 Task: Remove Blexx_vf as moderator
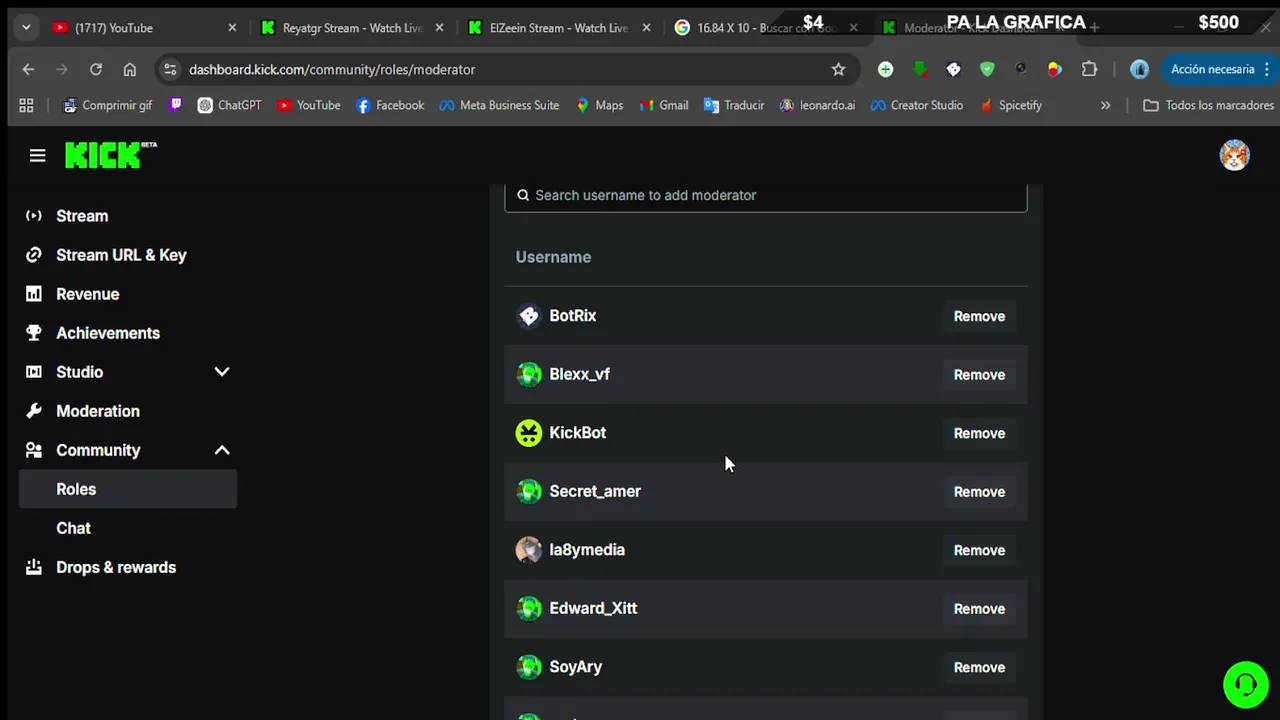tap(979, 375)
